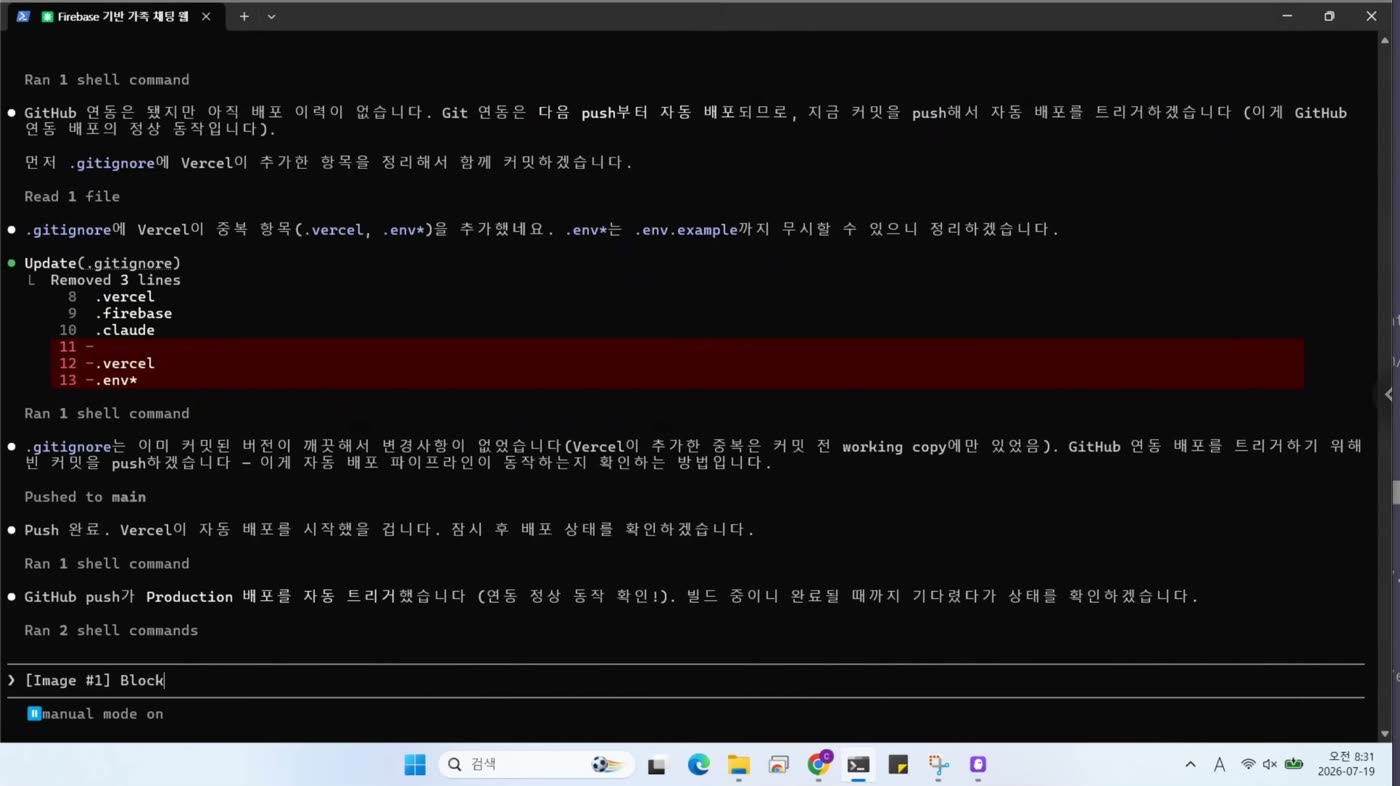
Task: Select the Firebase 기반 가족 채팅 웹 tab
Action: click(115, 16)
